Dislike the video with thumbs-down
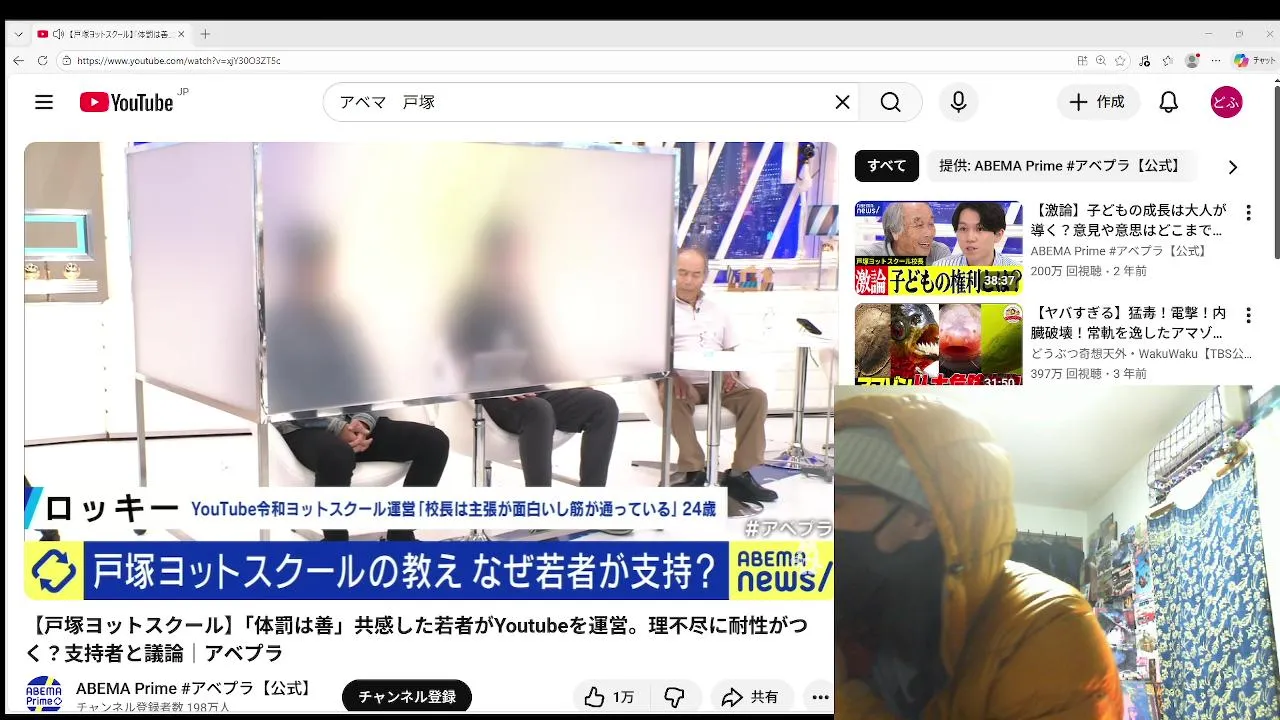Viewport: 1280px width, 720px height. click(675, 697)
